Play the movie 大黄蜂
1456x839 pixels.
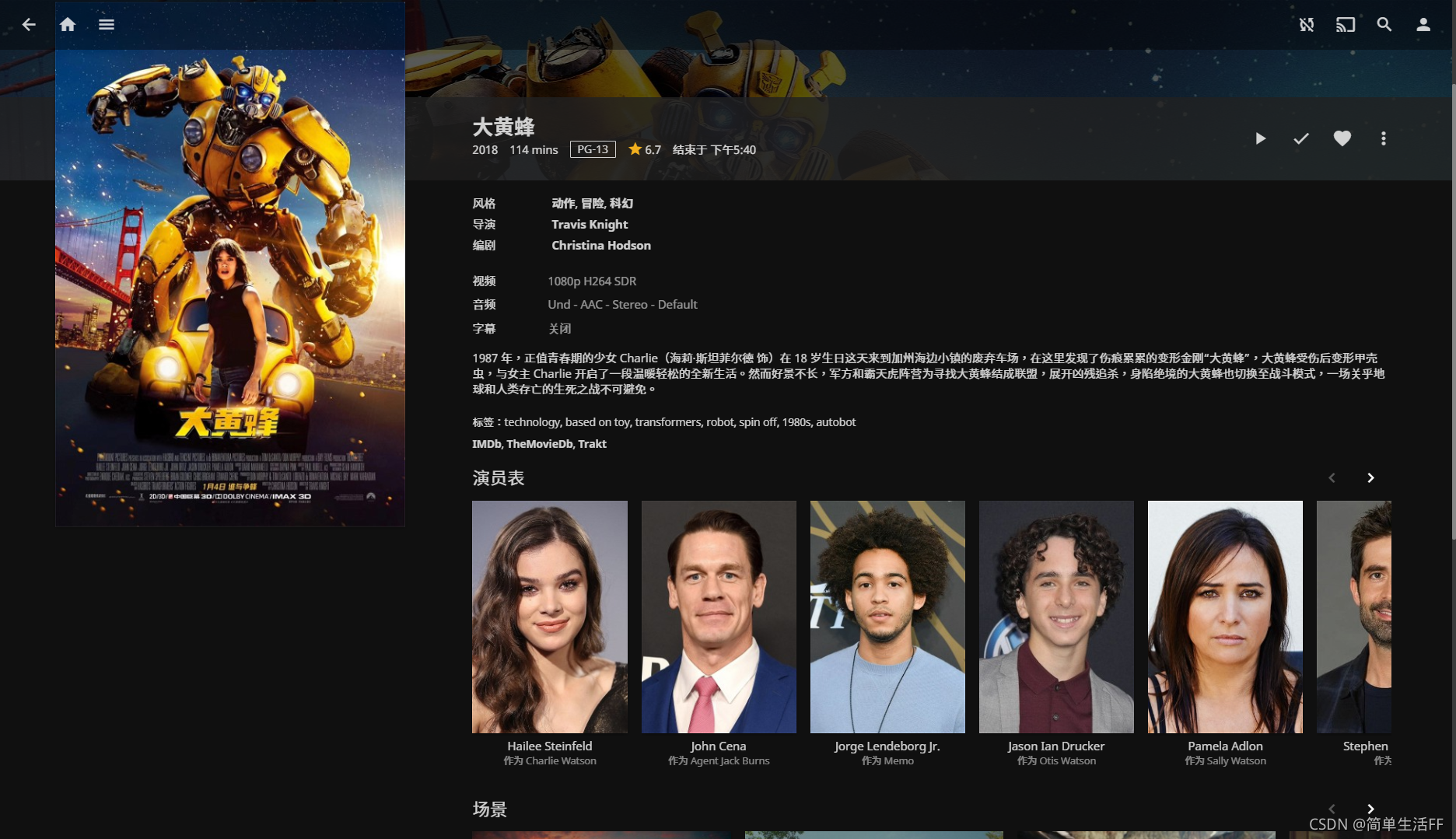(x=1261, y=138)
